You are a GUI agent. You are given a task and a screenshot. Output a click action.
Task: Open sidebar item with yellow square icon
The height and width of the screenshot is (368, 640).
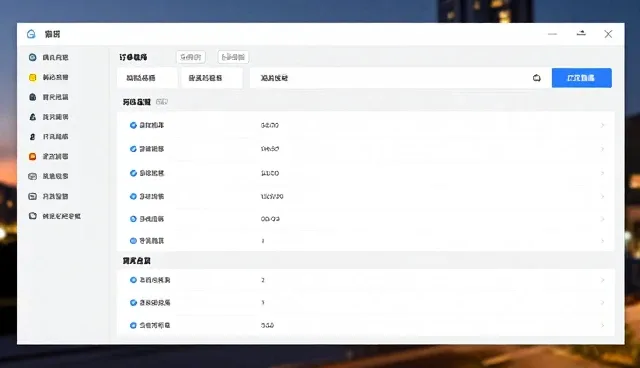[49, 77]
